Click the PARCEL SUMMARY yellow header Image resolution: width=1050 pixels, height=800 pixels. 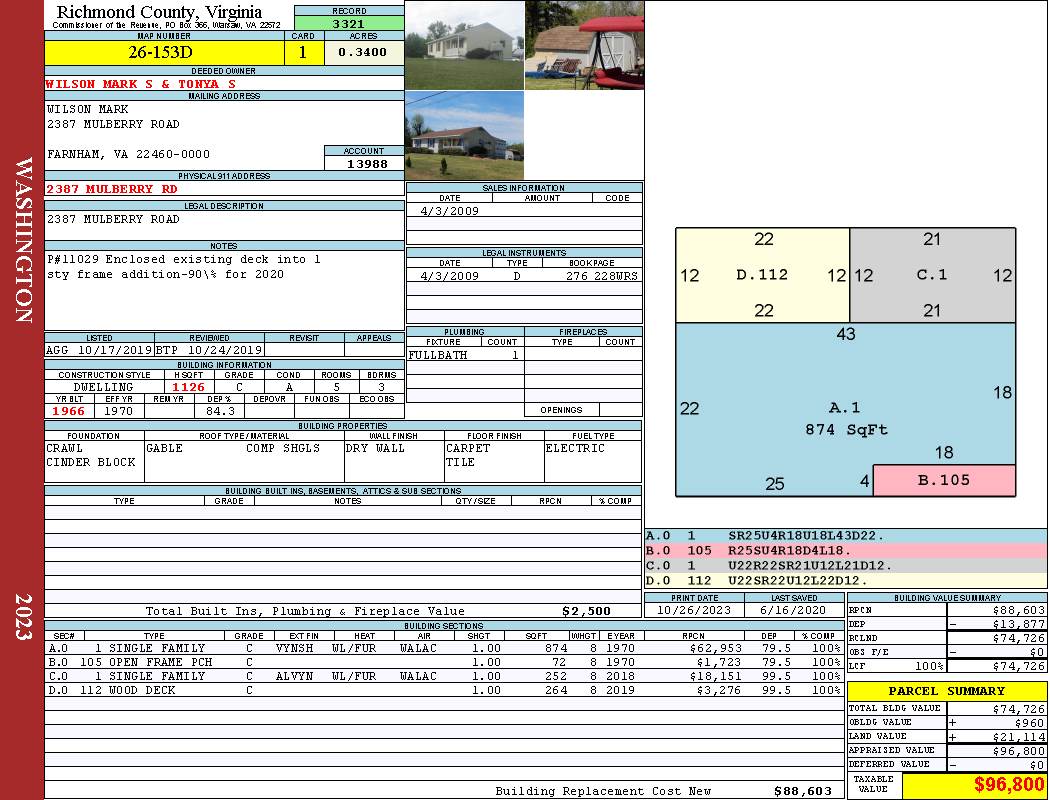coord(947,691)
